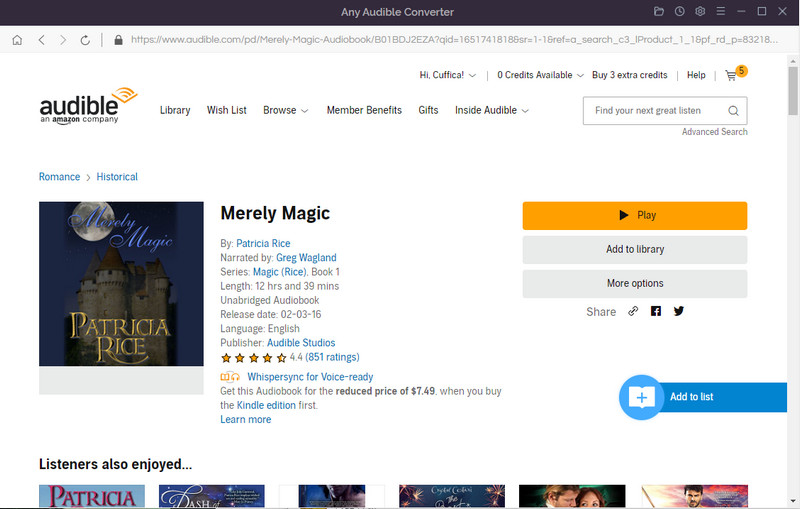Viewport: 800px width, 509px height.
Task: Open Advanced Search link
Action: [714, 132]
